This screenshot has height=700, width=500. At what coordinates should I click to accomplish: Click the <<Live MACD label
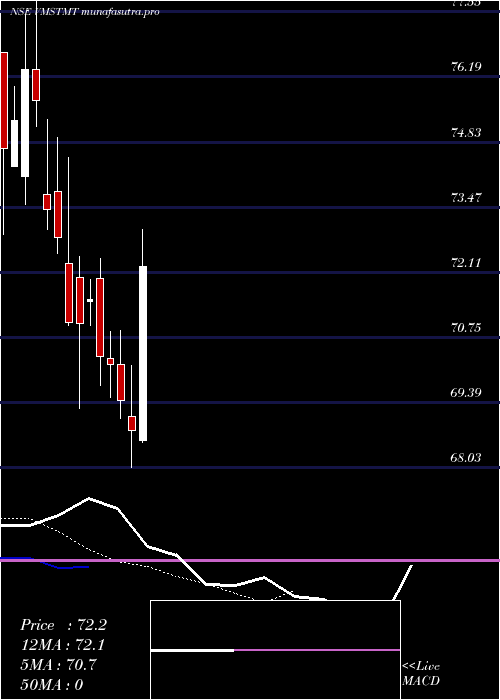point(421,674)
